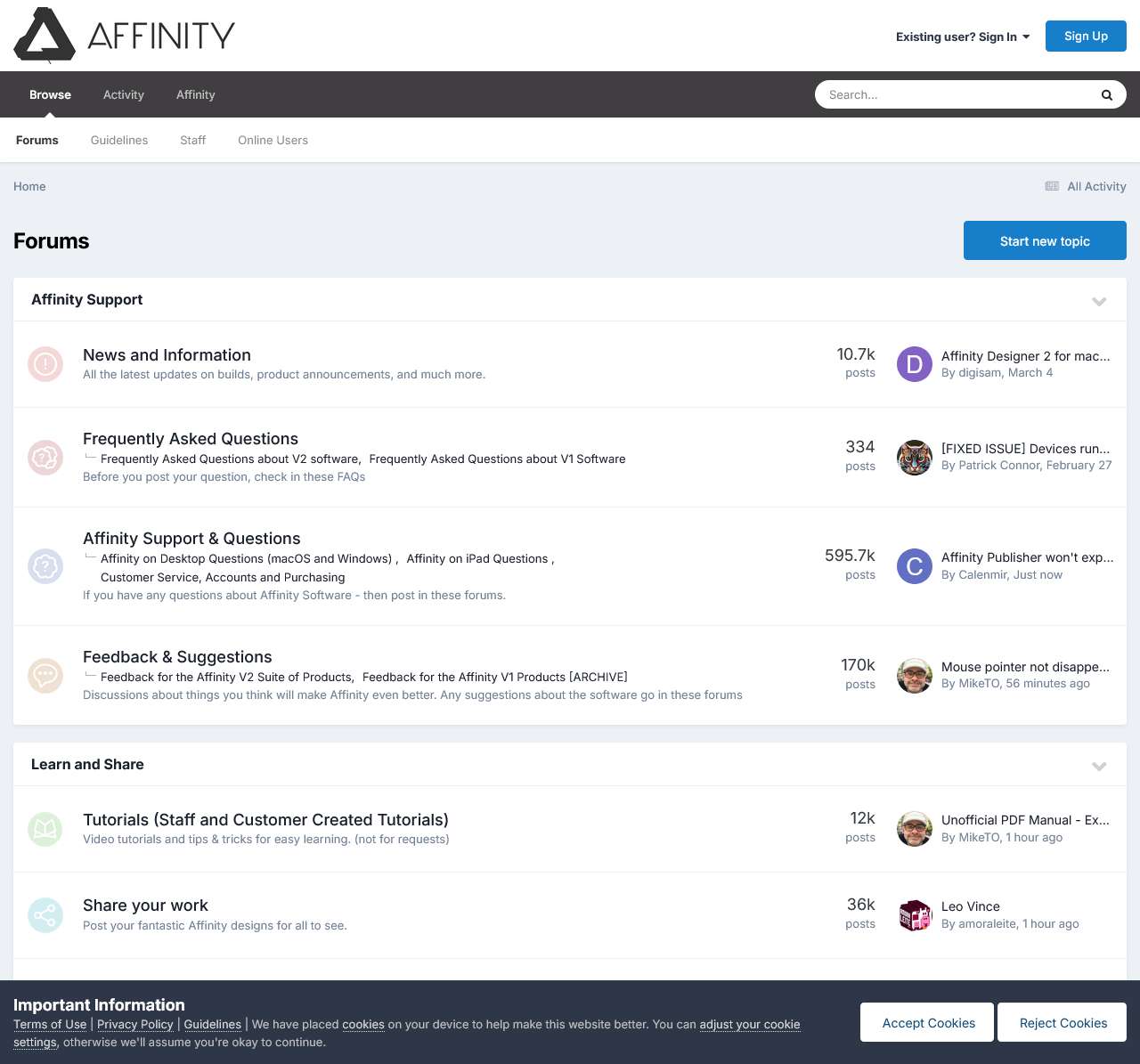Open FIXED ISSUE Devices run topic

point(1026,448)
